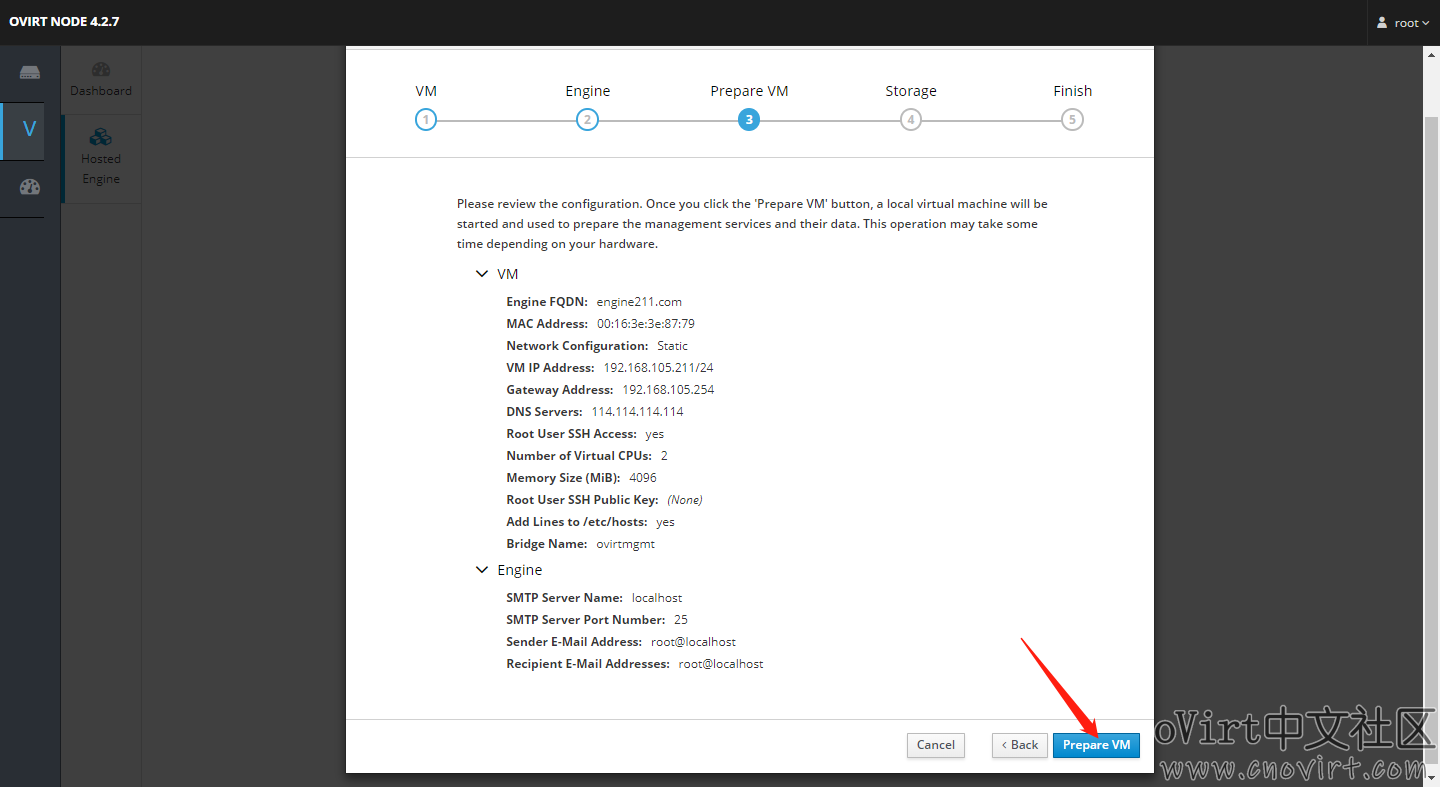This screenshot has height=787, width=1440.
Task: Click the Sender E-Mail Address value
Action: point(693,642)
